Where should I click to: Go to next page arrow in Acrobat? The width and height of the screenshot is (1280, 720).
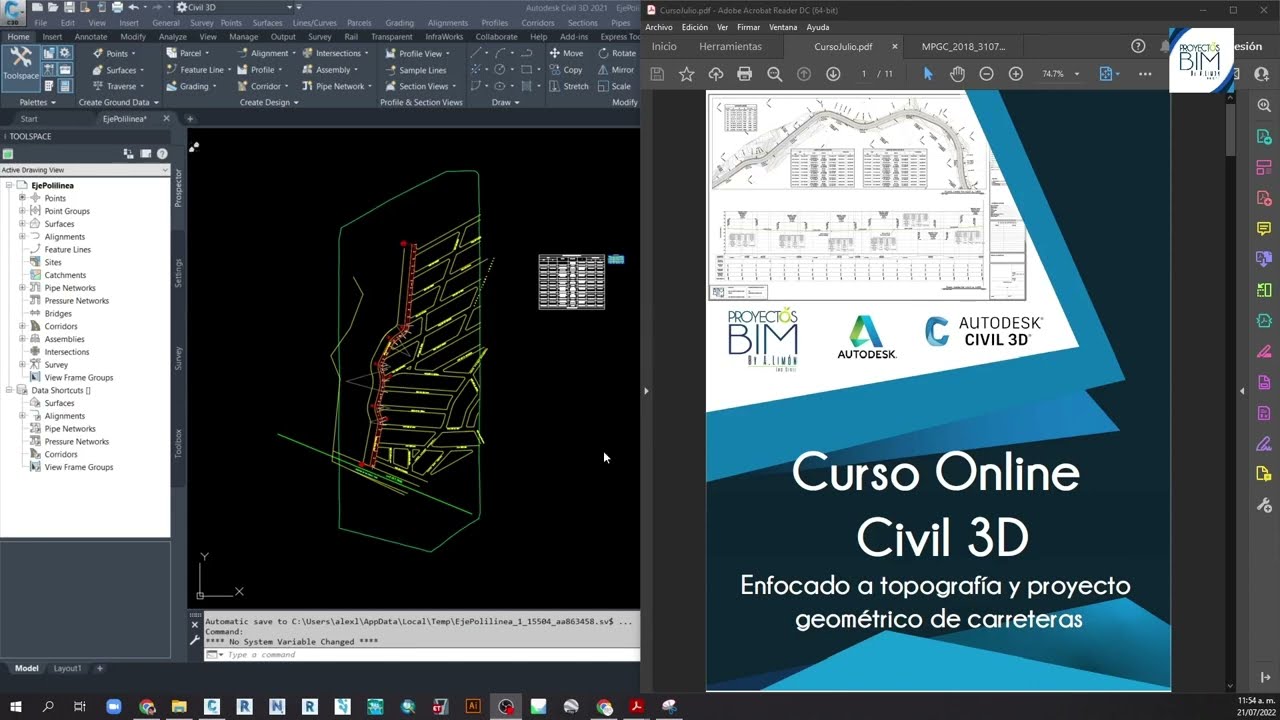coord(833,74)
